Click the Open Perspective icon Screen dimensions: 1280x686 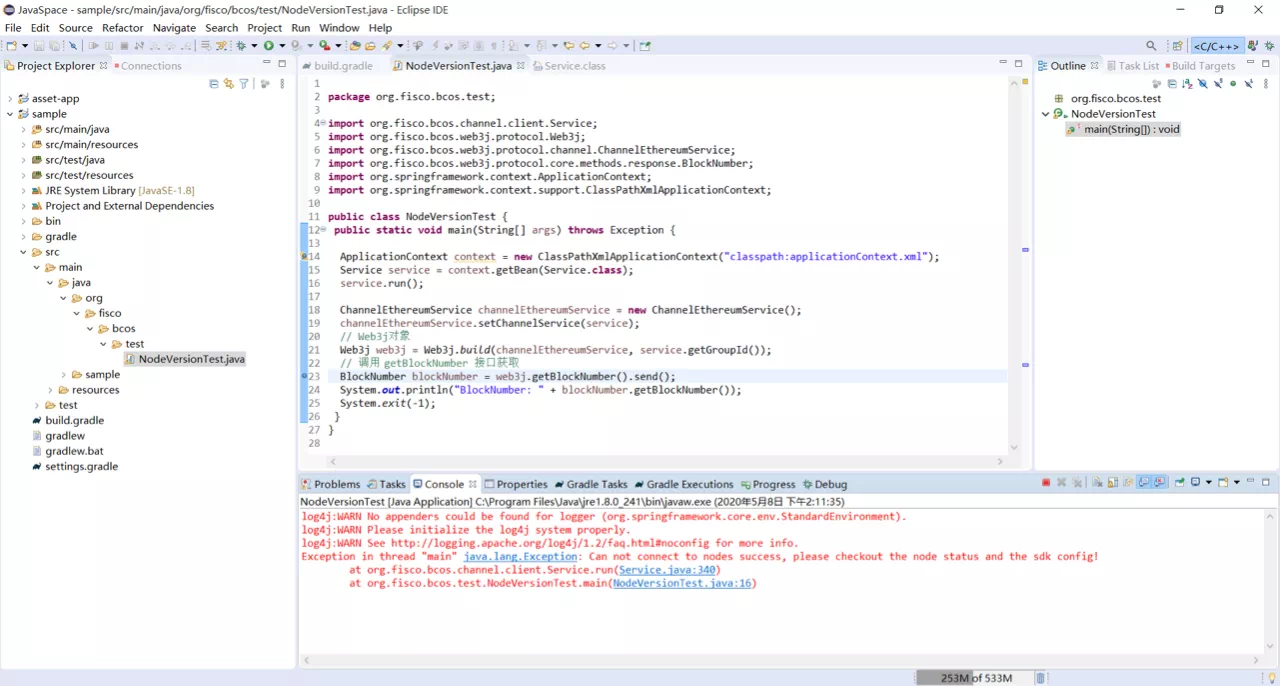tap(1178, 46)
